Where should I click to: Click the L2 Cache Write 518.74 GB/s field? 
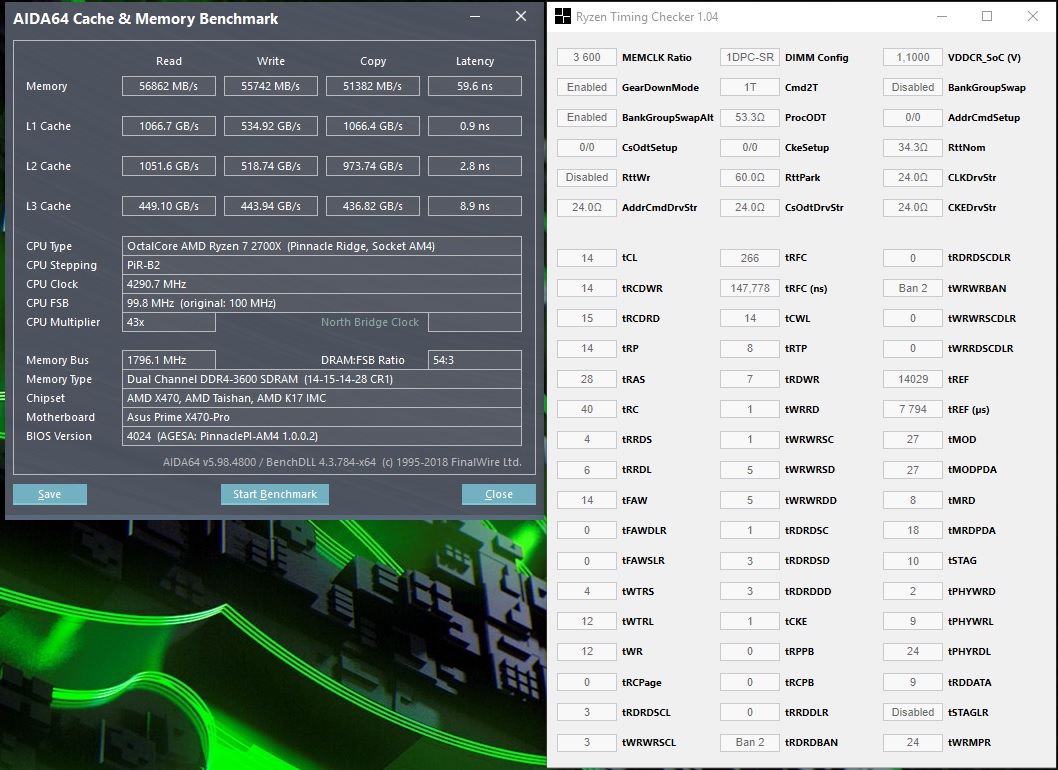[271, 165]
